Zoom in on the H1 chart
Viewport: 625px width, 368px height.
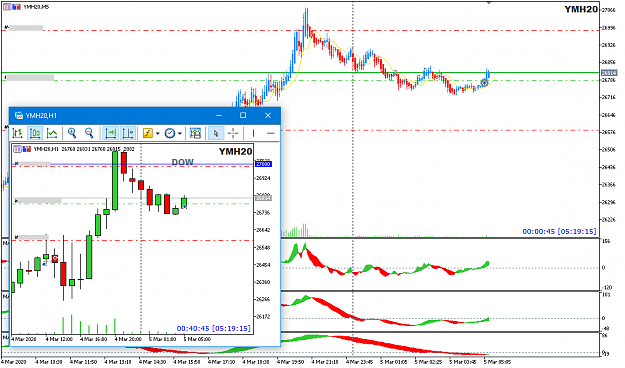click(72, 133)
